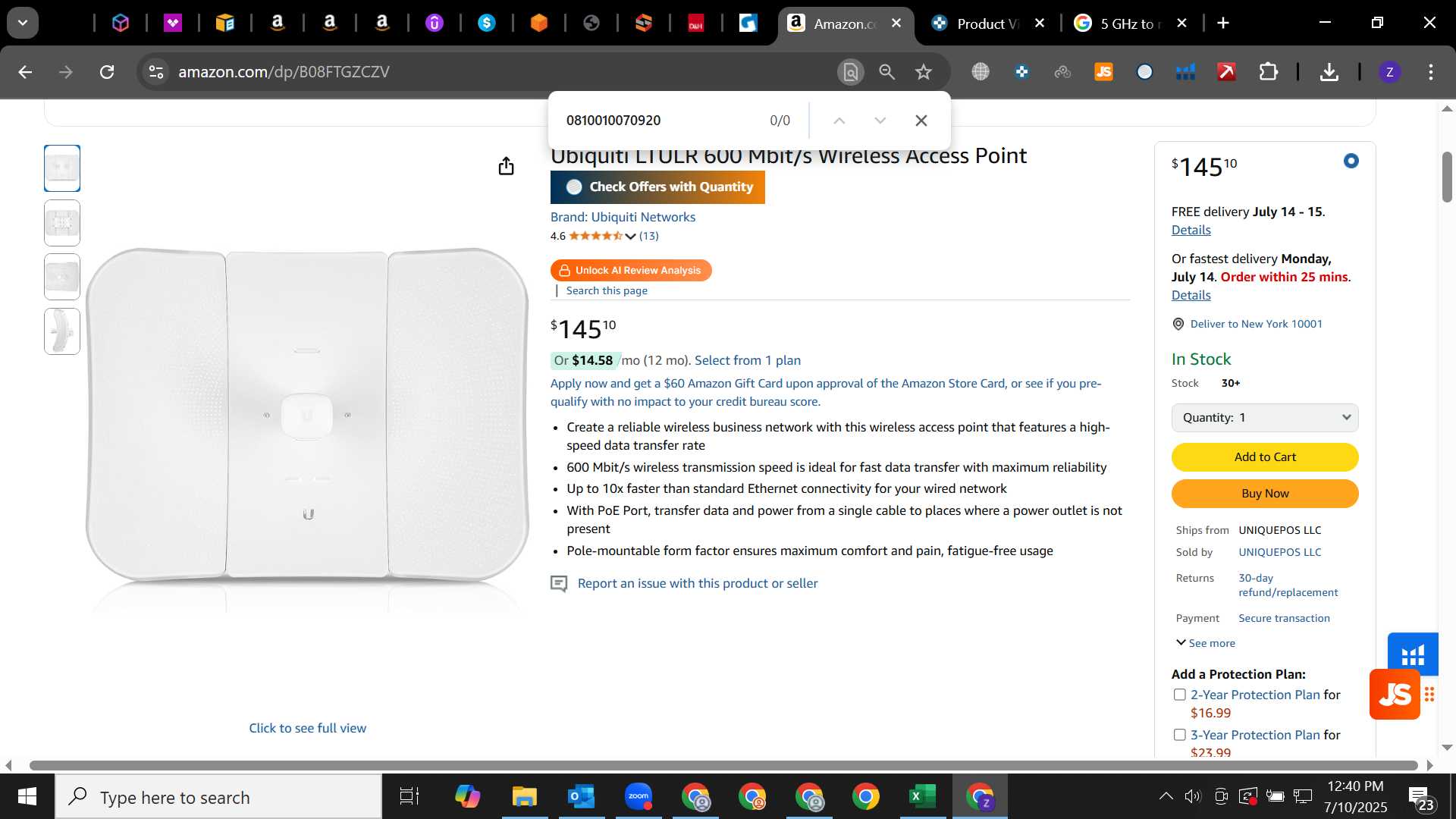Open the Chrome downloads icon

click(x=1329, y=72)
